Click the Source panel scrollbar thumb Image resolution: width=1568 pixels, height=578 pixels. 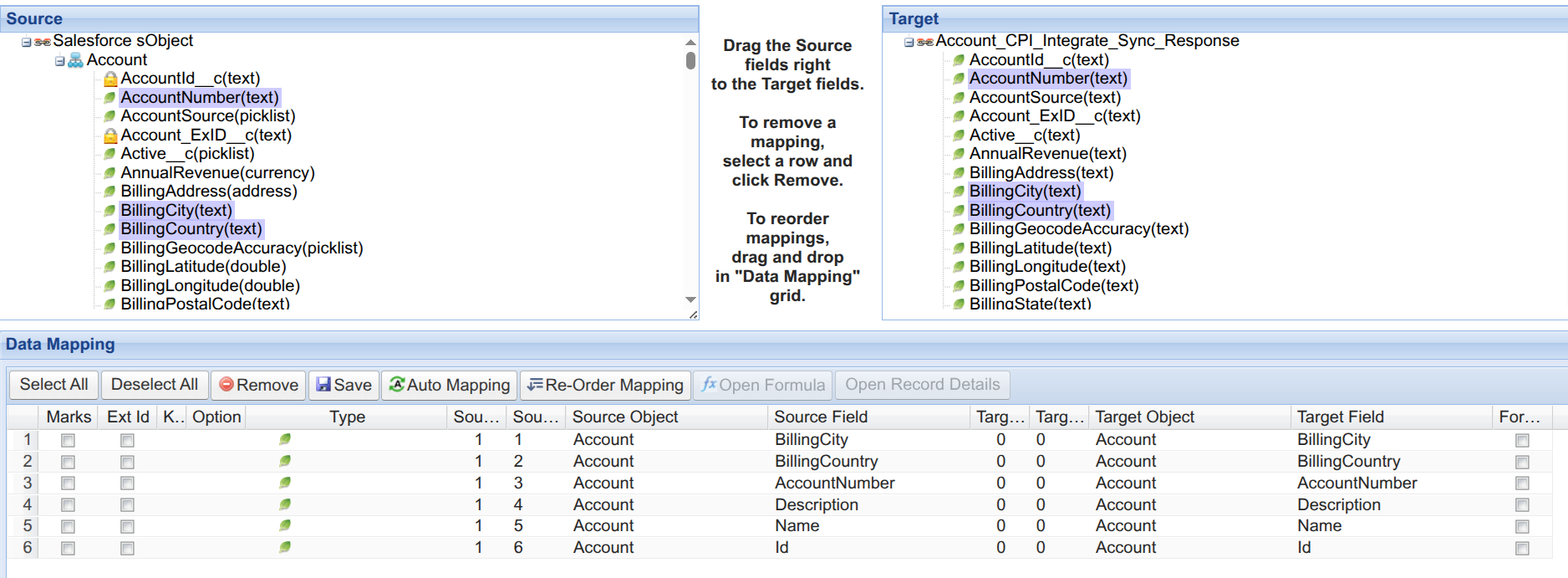(x=690, y=60)
